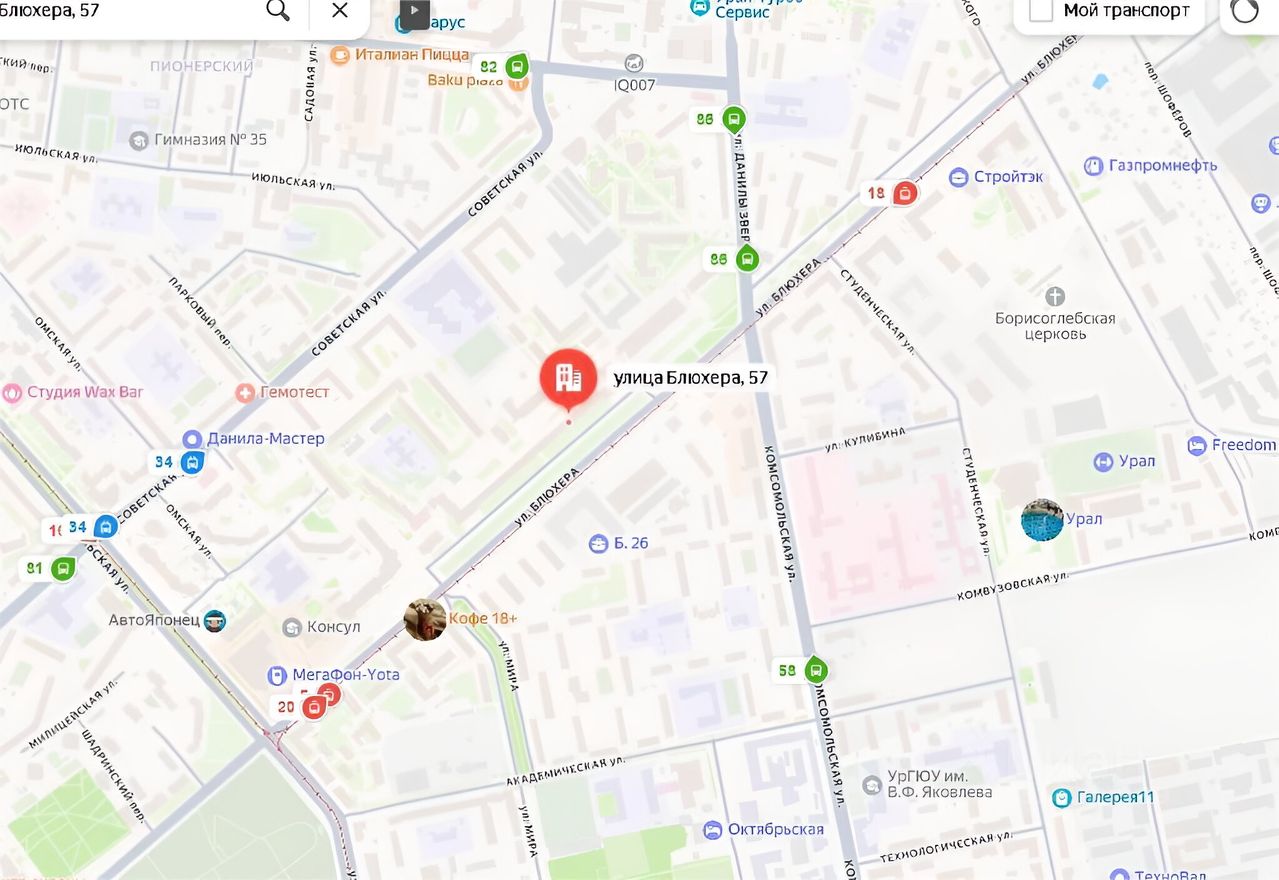
Task: Click the Галерея11 shopping marker
Action: coord(1062,798)
